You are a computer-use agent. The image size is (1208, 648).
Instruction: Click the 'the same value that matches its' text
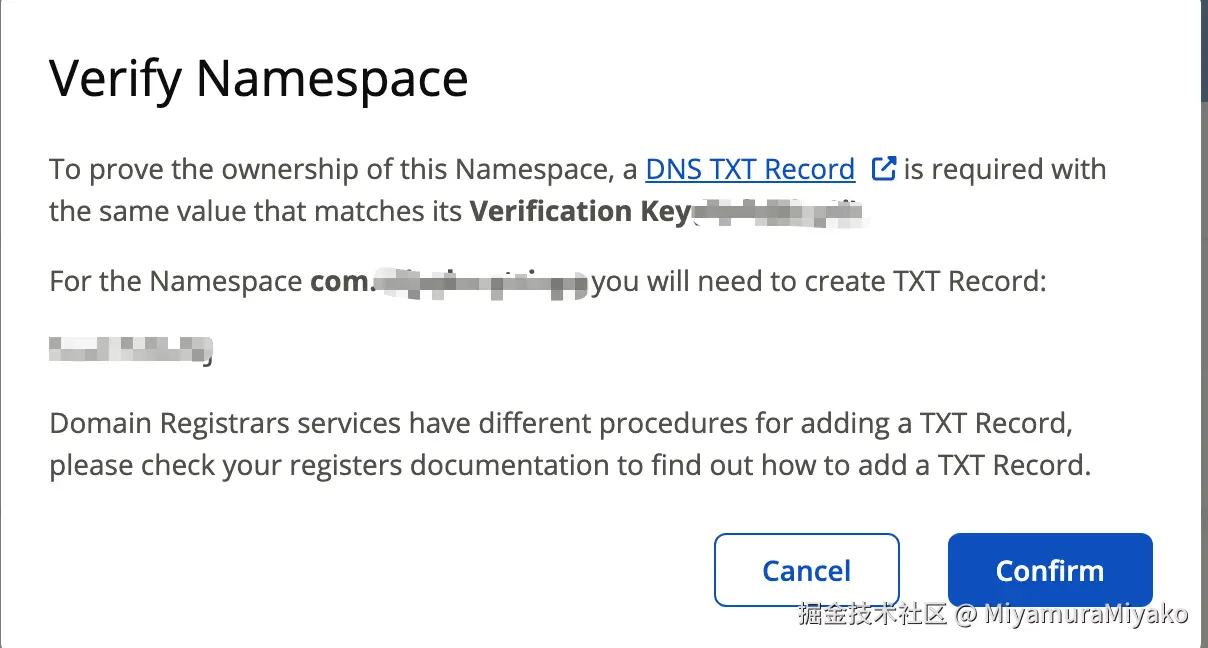[x=256, y=212]
